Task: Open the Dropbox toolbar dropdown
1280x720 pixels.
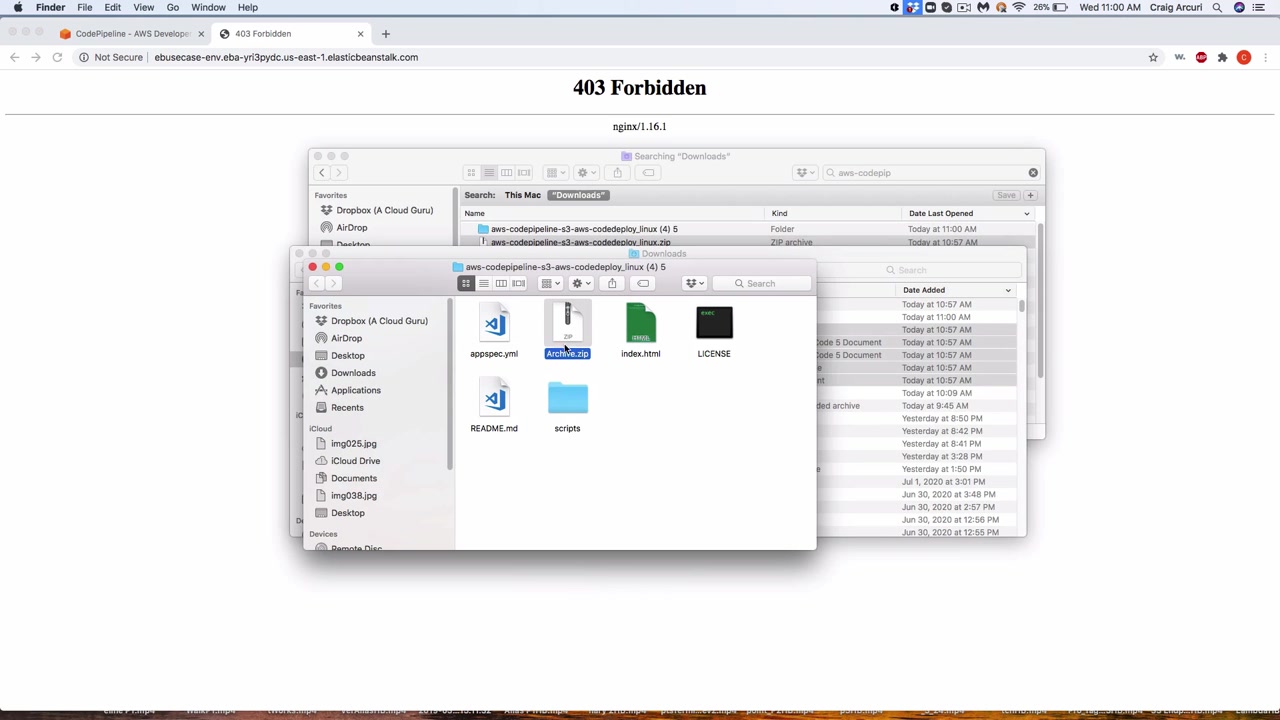Action: click(694, 283)
